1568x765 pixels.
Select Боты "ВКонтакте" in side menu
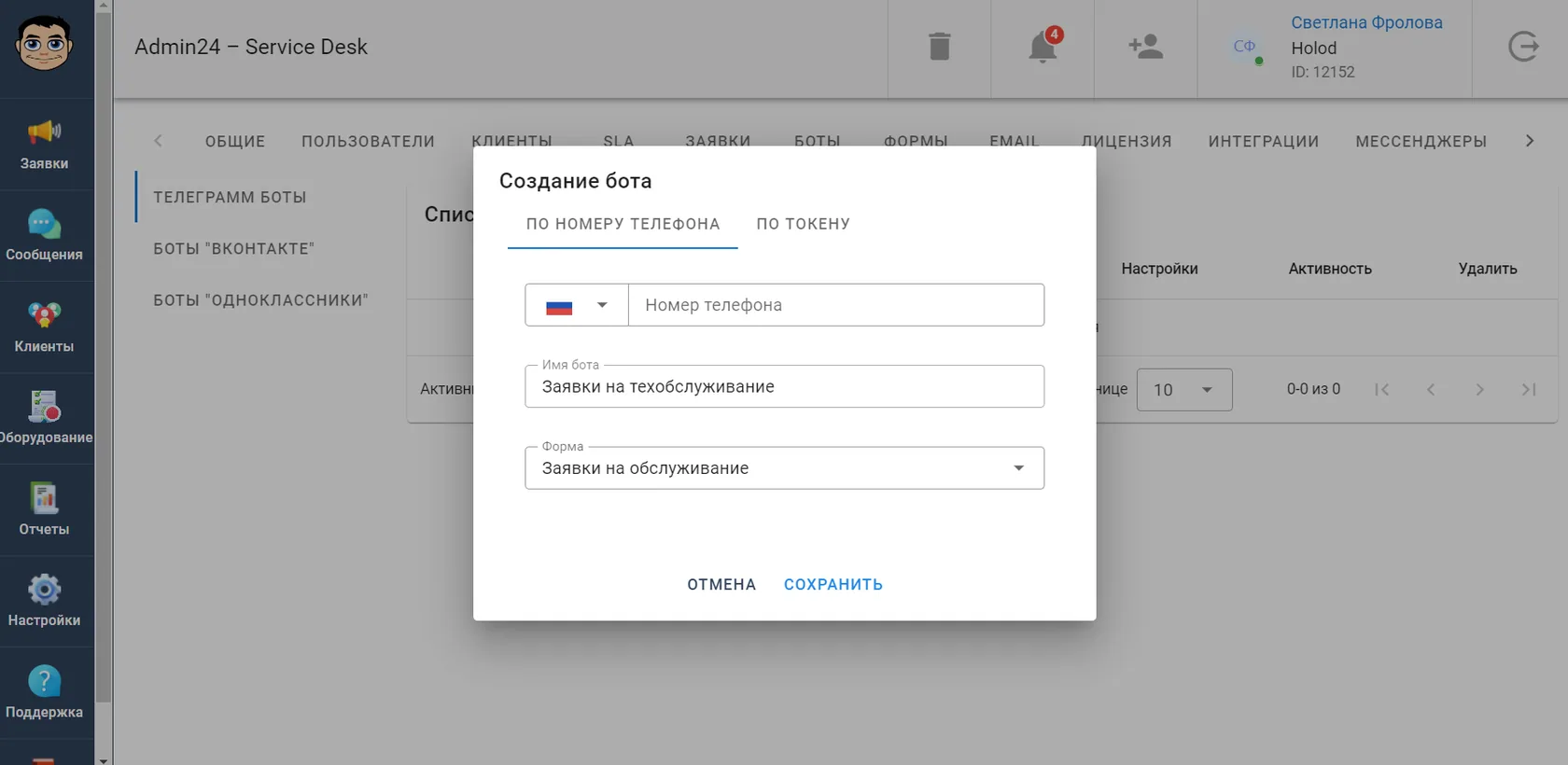[234, 249]
